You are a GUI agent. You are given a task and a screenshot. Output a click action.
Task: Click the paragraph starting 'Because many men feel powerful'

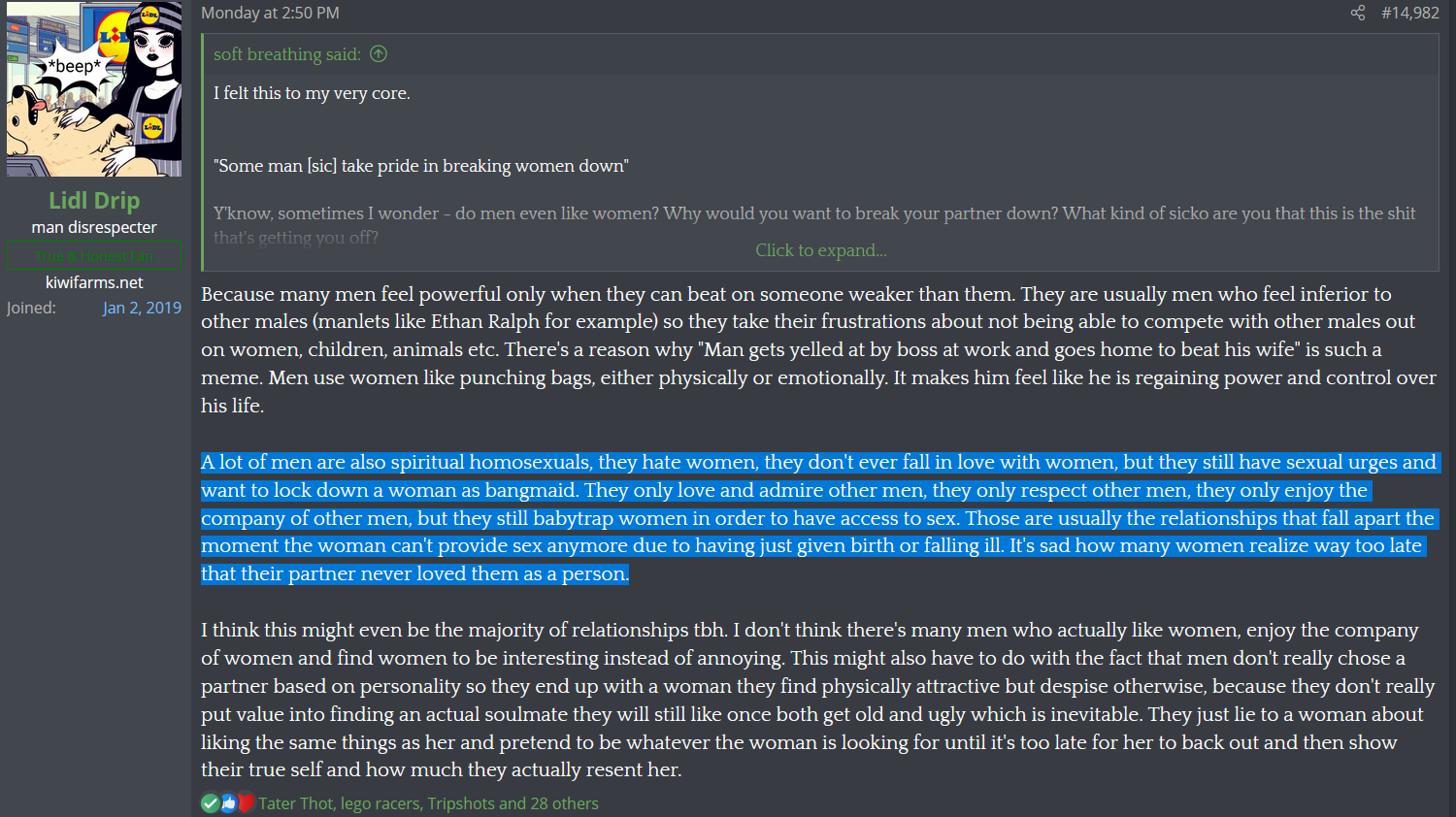coord(818,349)
